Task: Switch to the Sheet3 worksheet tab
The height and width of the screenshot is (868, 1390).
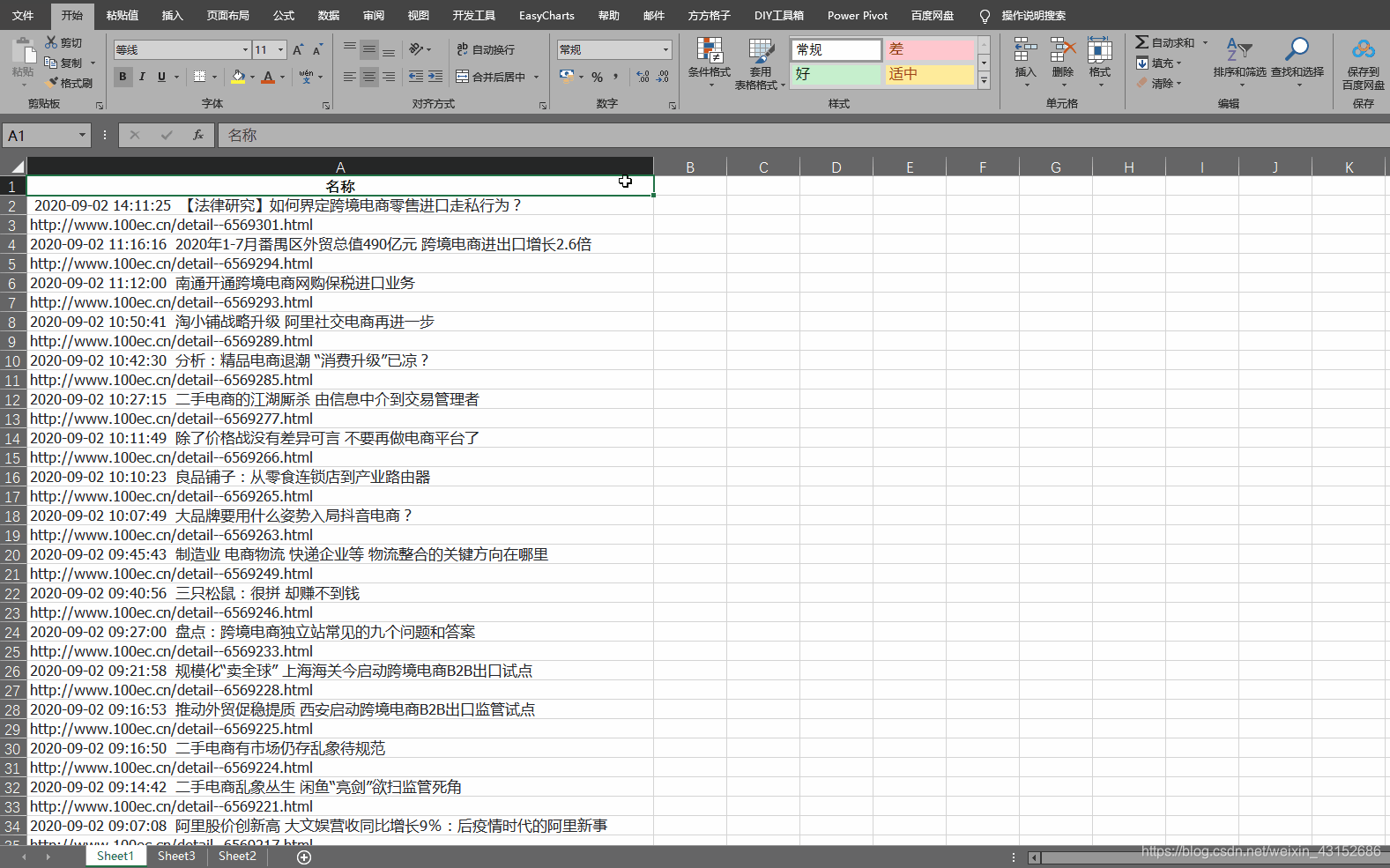Action: click(x=176, y=856)
